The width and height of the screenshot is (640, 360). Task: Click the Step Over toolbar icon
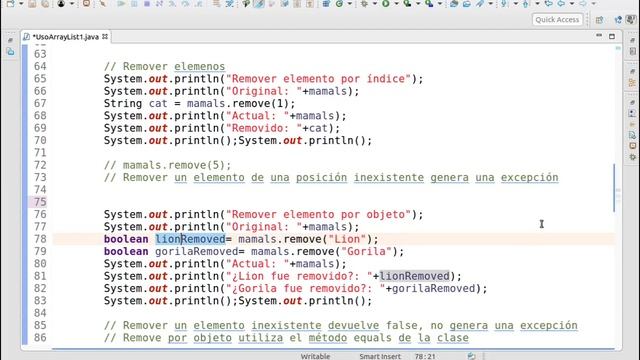point(185,4)
